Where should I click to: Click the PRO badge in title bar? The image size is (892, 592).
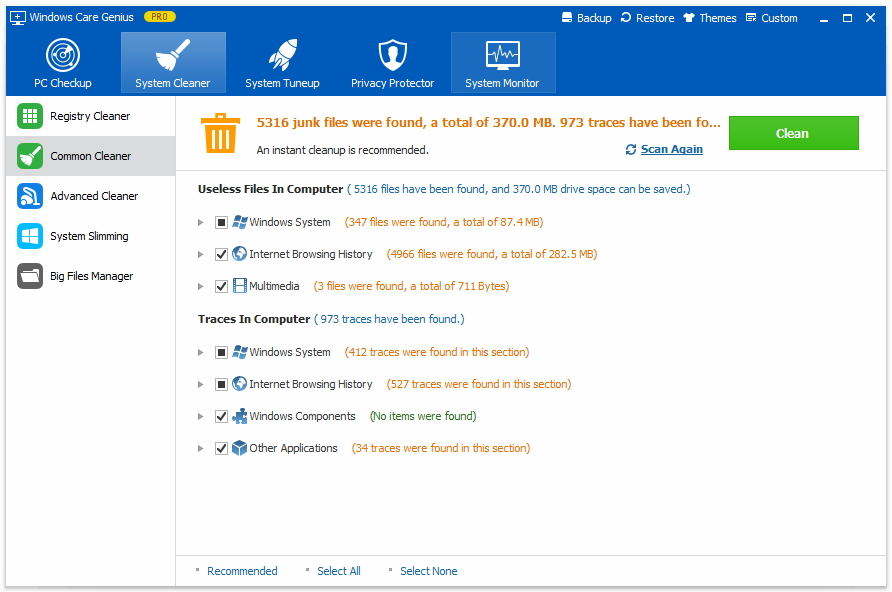(x=160, y=17)
